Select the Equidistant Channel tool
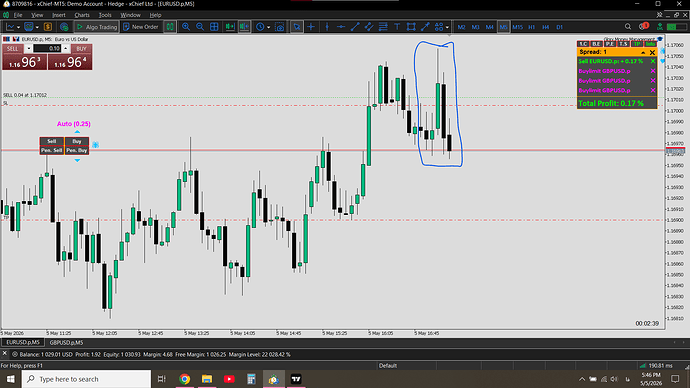This screenshot has height=388, width=690. pos(369,27)
